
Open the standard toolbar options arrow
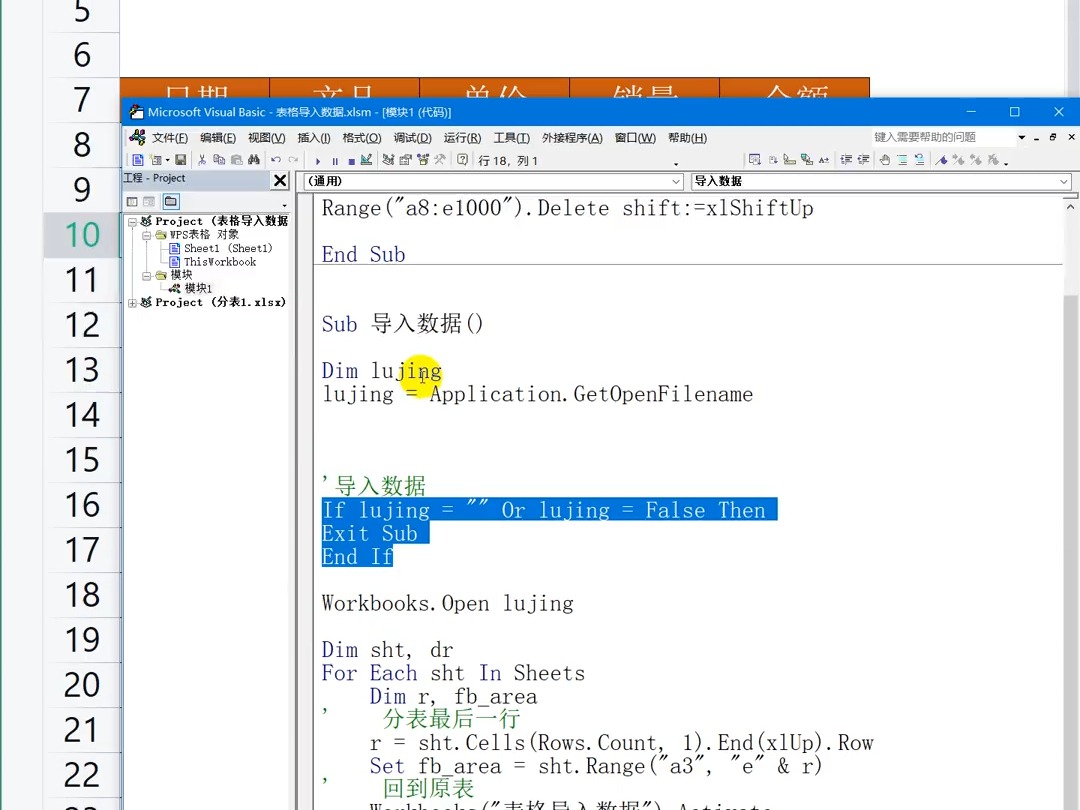click(676, 164)
